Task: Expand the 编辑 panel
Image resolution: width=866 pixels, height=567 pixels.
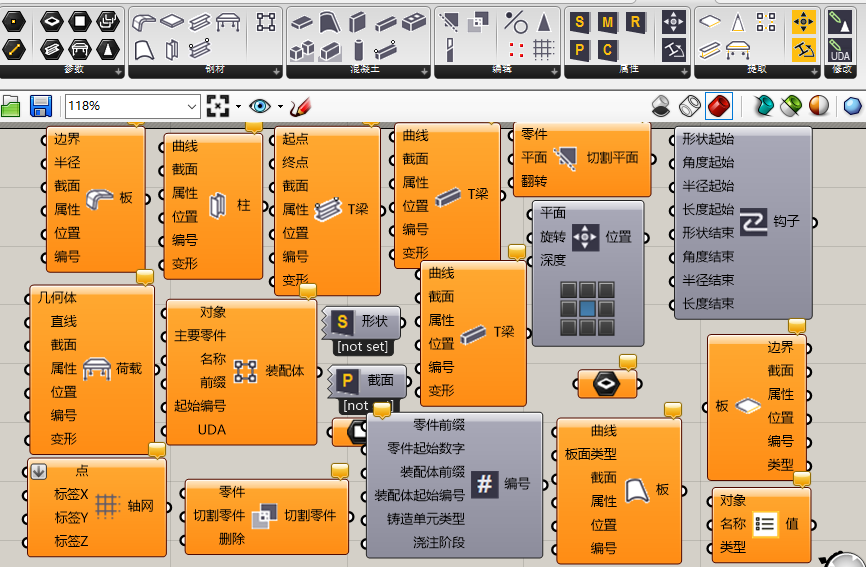Action: point(554,71)
